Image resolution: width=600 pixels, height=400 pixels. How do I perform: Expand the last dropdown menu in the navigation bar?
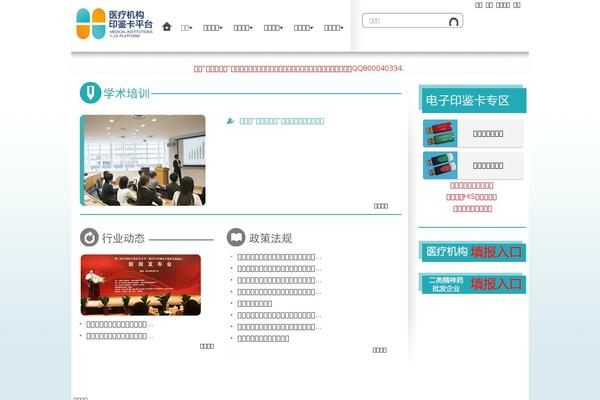(333, 28)
